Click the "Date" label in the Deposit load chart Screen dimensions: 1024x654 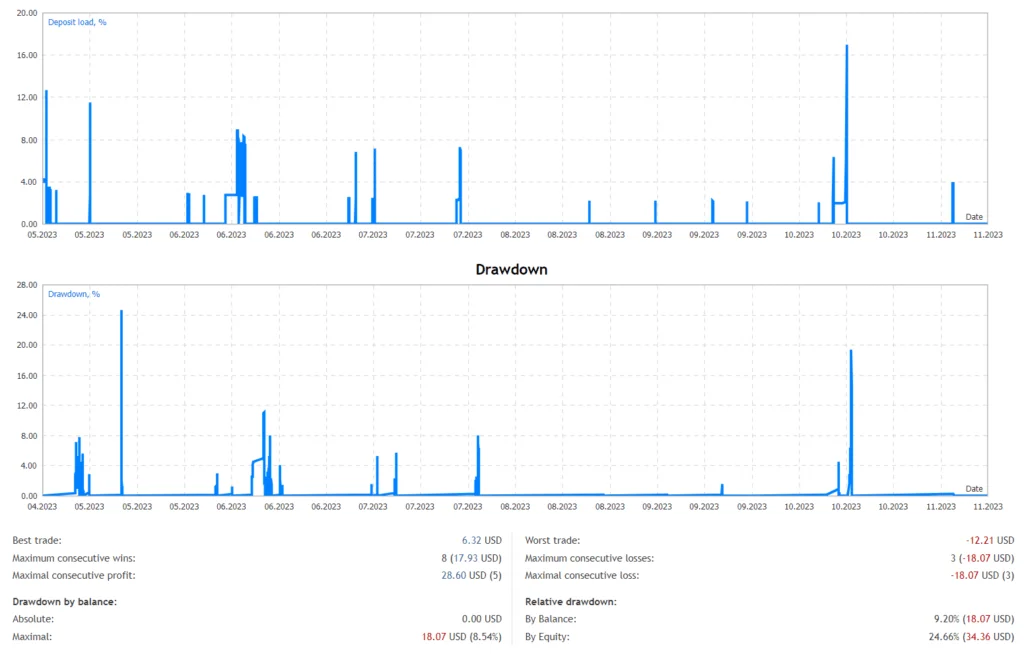[x=974, y=216]
